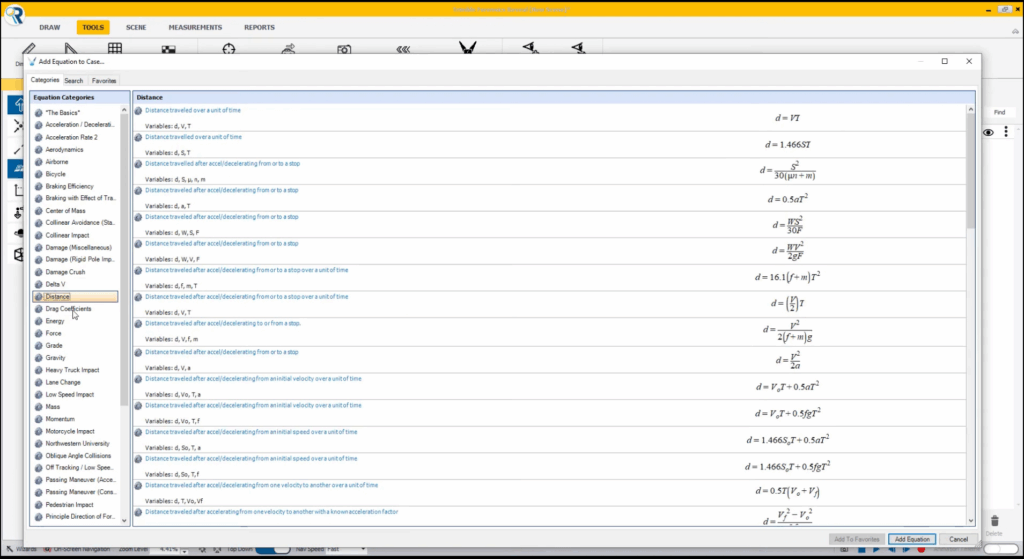Select the Drag Coefficients category

pyautogui.click(x=68, y=309)
